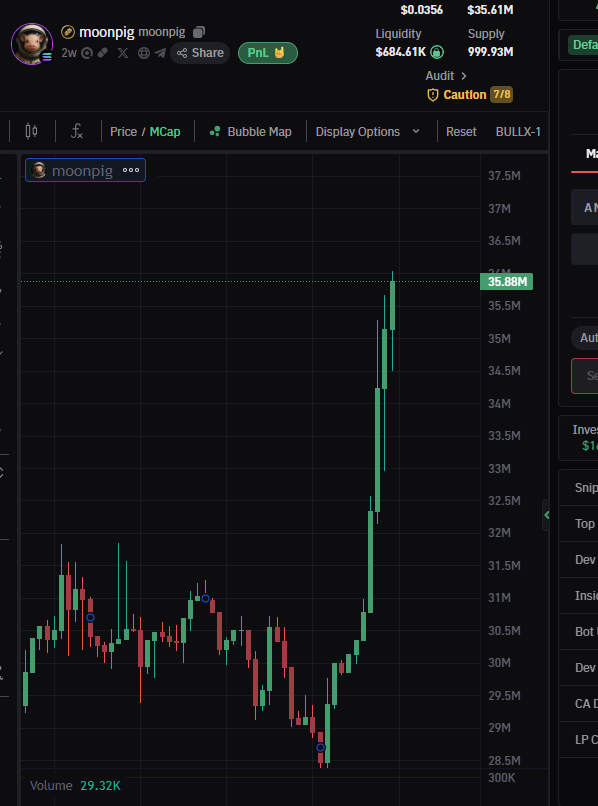Select the BULLX-1 layout
Viewport: 598px width, 806px height.
point(518,132)
